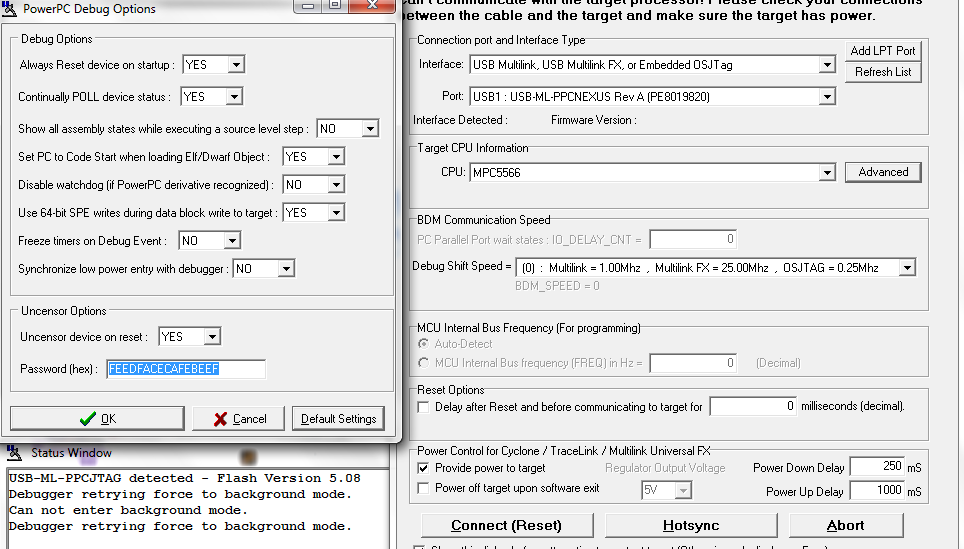Image resolution: width=964 pixels, height=549 pixels.
Task: Click the Password (hex) input field
Action: click(186, 369)
